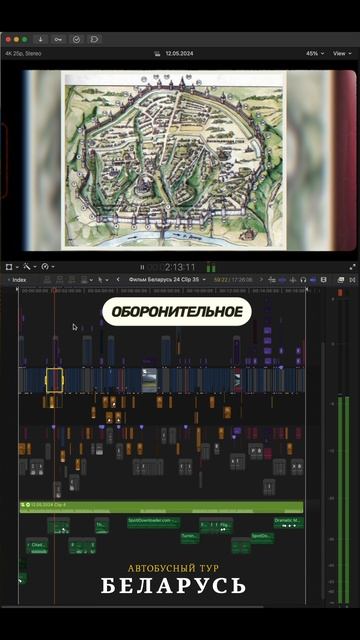Screen dimensions: 360x640
Task: Select the yellow-outlined clip in primary storyline
Action: pyautogui.click(x=54, y=380)
